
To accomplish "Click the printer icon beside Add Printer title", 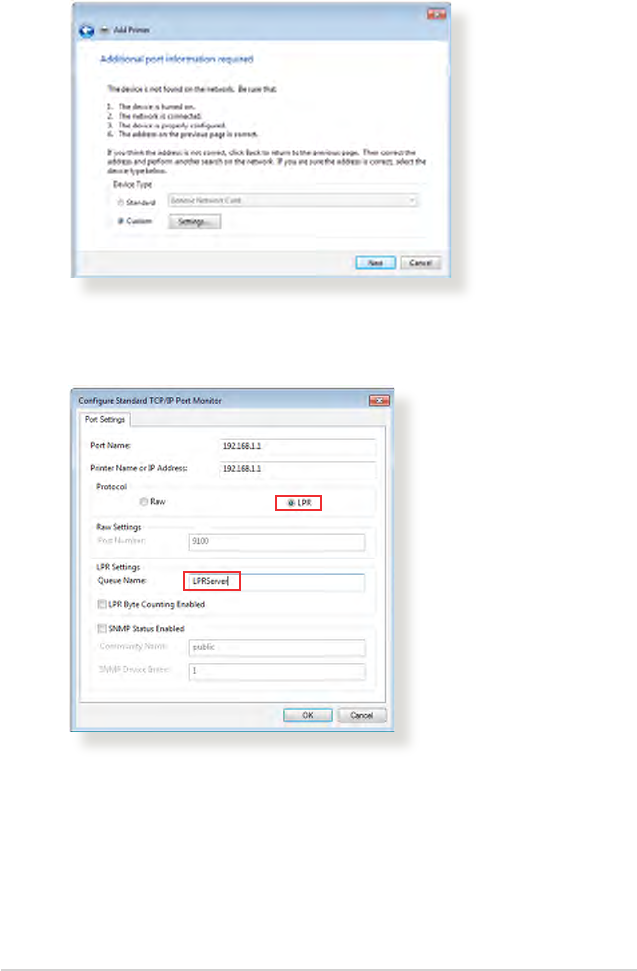I will pos(104,30).
